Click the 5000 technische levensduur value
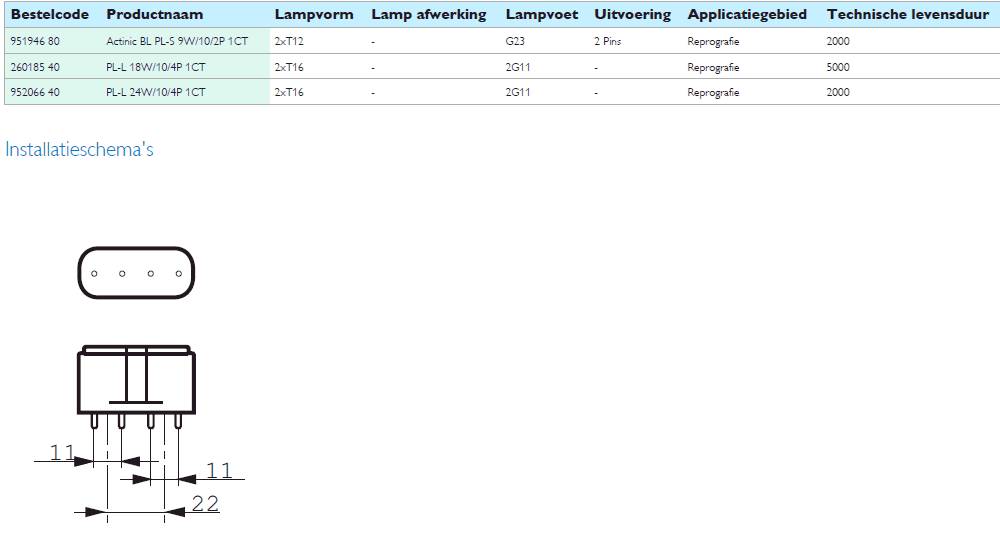1000x534 pixels. tap(838, 68)
